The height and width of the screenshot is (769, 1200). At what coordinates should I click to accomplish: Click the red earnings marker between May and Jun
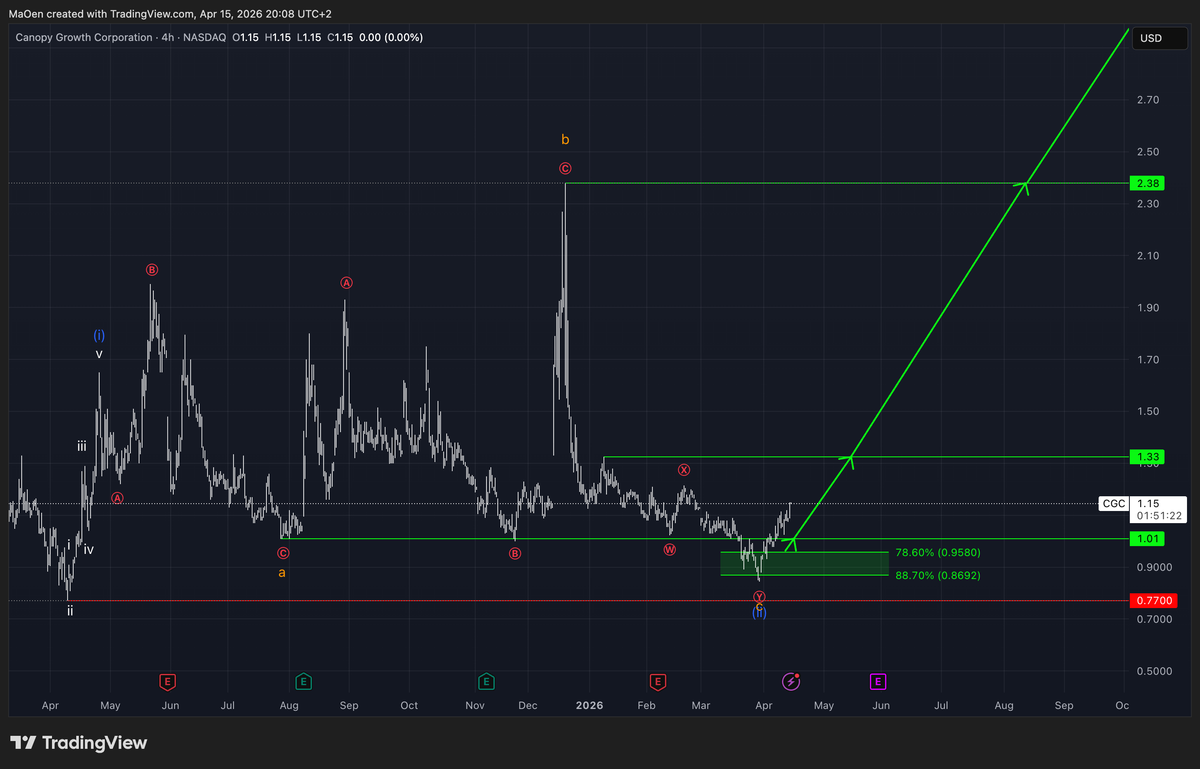tap(168, 681)
